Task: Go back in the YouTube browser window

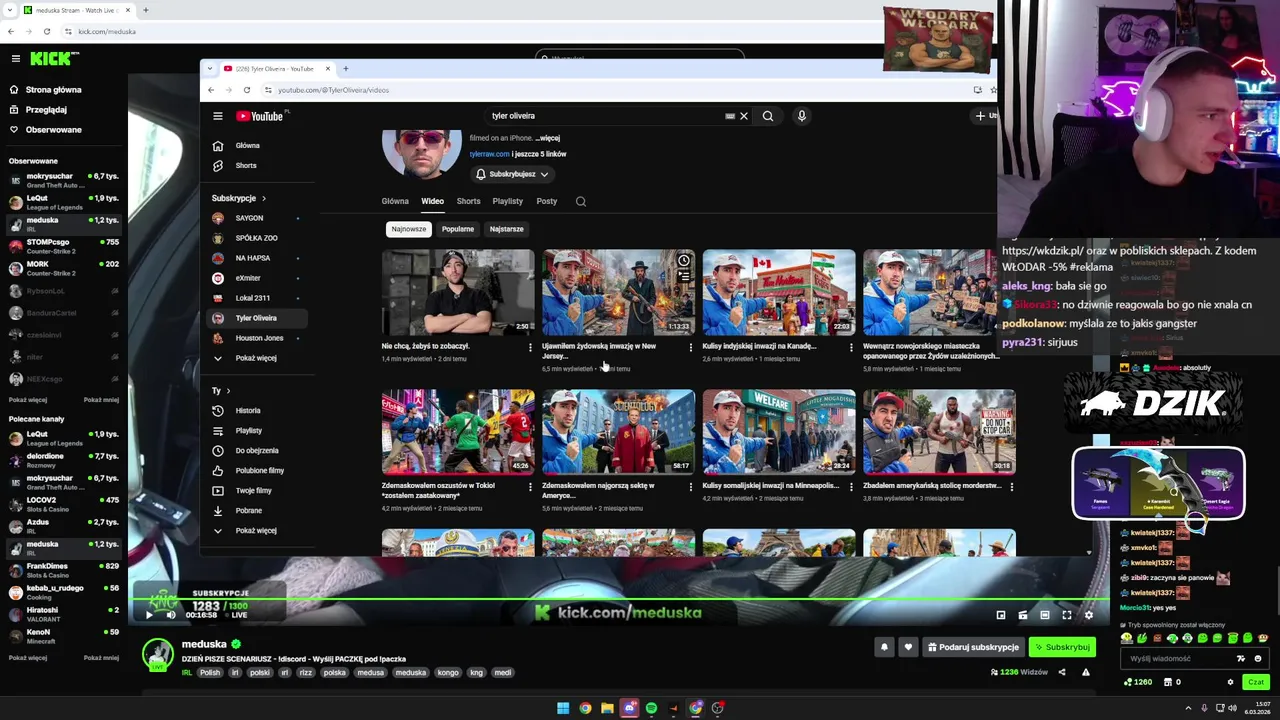Action: [211, 90]
